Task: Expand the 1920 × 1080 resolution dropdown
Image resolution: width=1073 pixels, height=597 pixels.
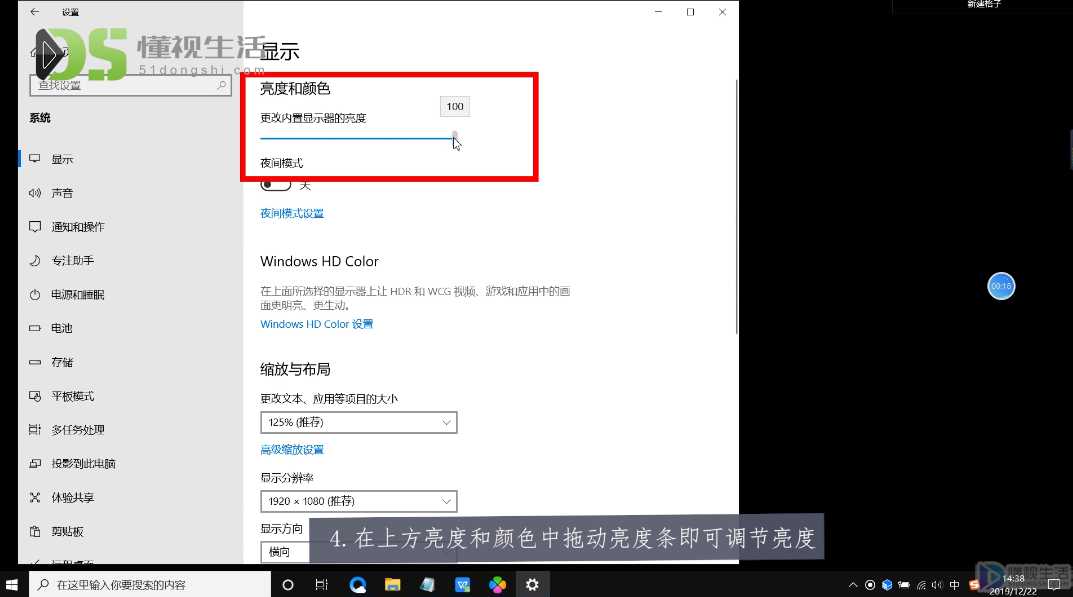Action: coord(358,501)
